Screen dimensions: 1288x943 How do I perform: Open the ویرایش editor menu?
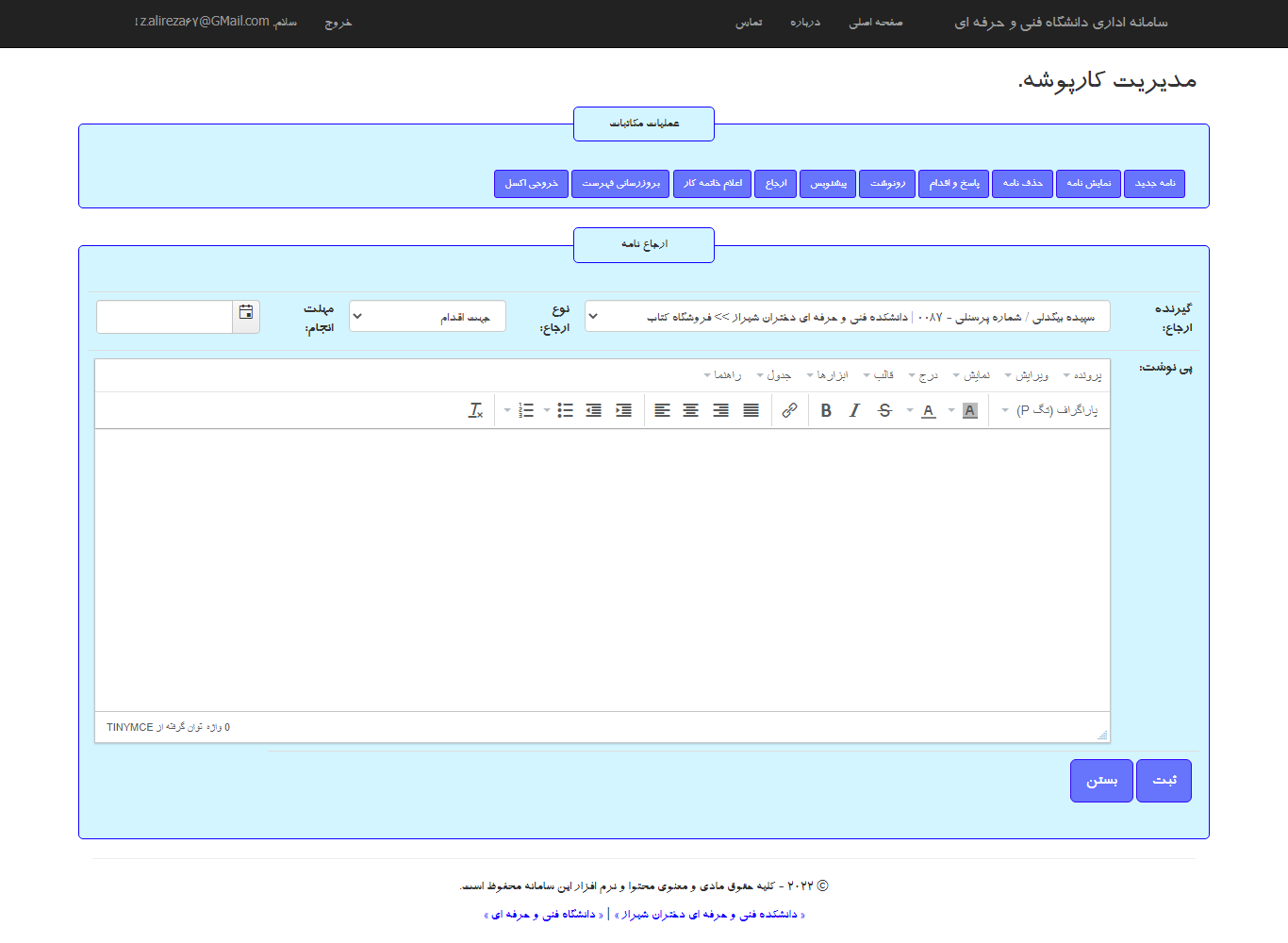click(x=1029, y=375)
